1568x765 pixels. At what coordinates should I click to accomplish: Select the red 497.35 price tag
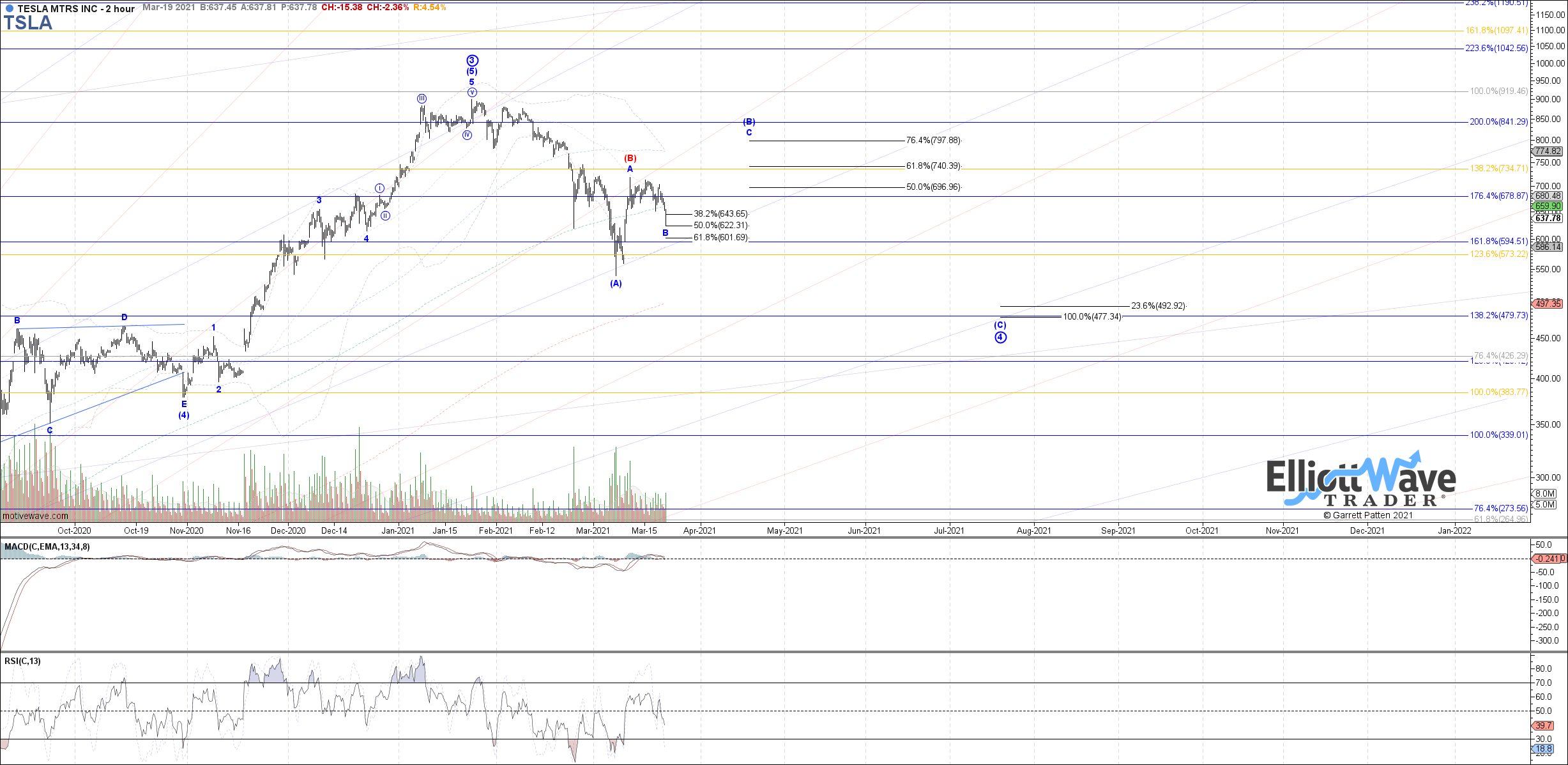coord(1548,304)
